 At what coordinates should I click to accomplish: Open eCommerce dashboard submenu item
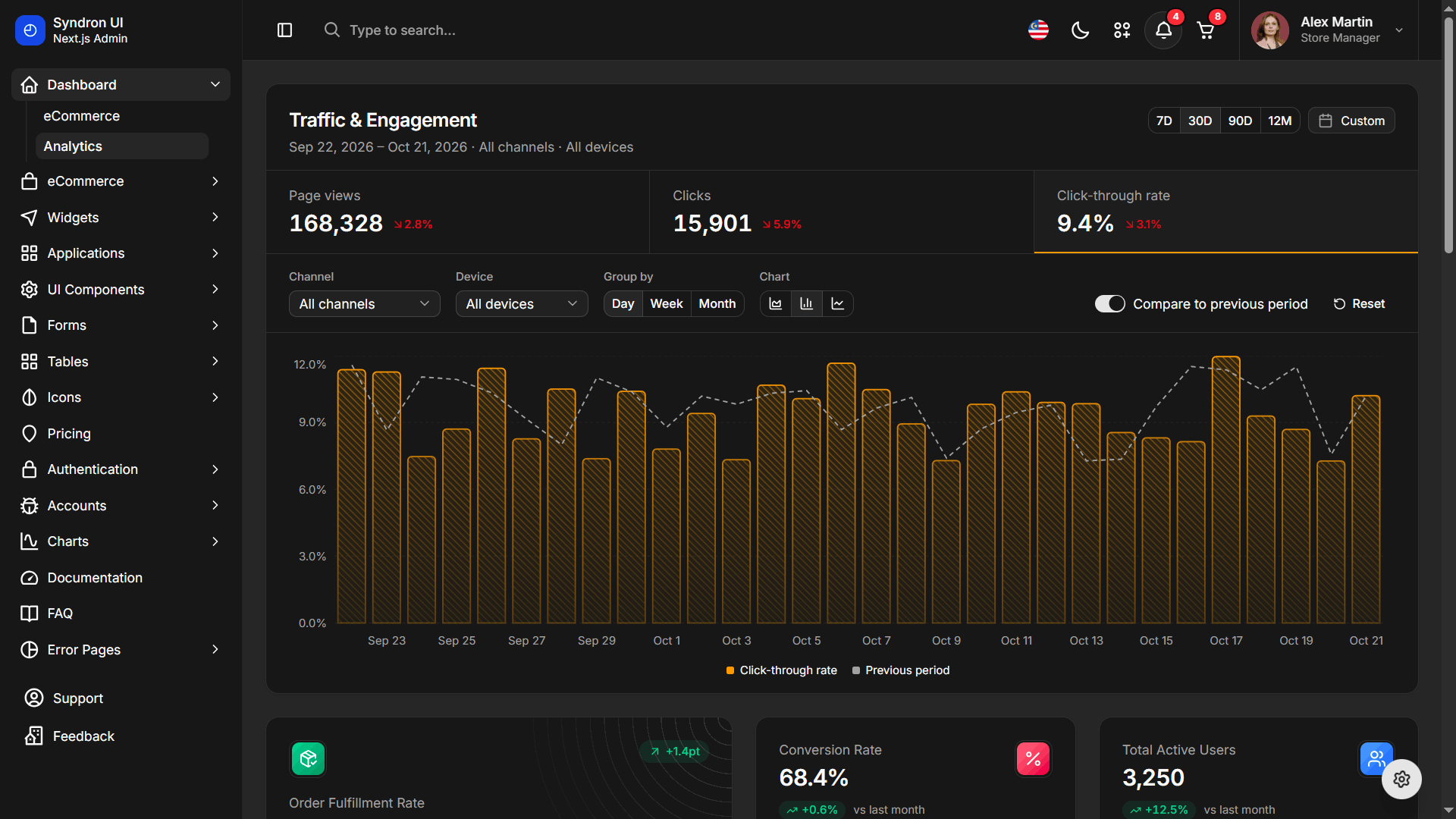click(x=122, y=116)
